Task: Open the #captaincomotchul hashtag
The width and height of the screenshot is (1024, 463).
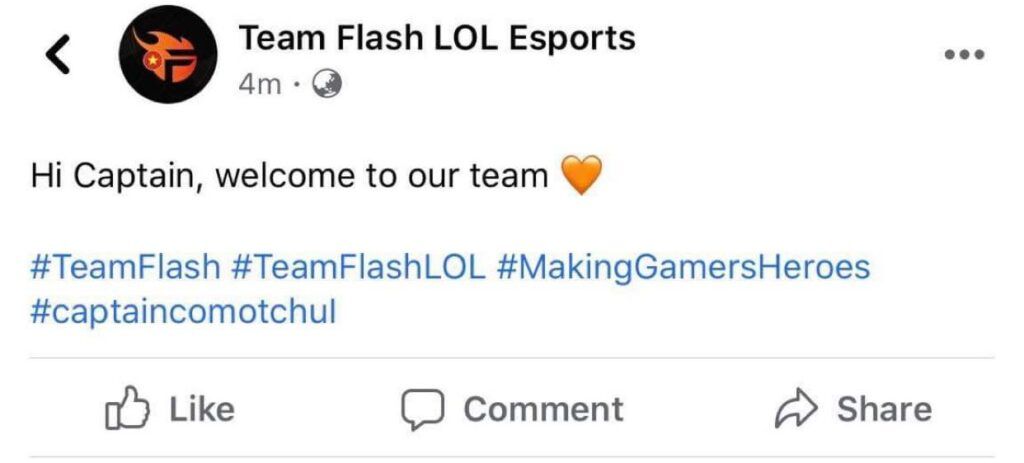Action: point(183,312)
